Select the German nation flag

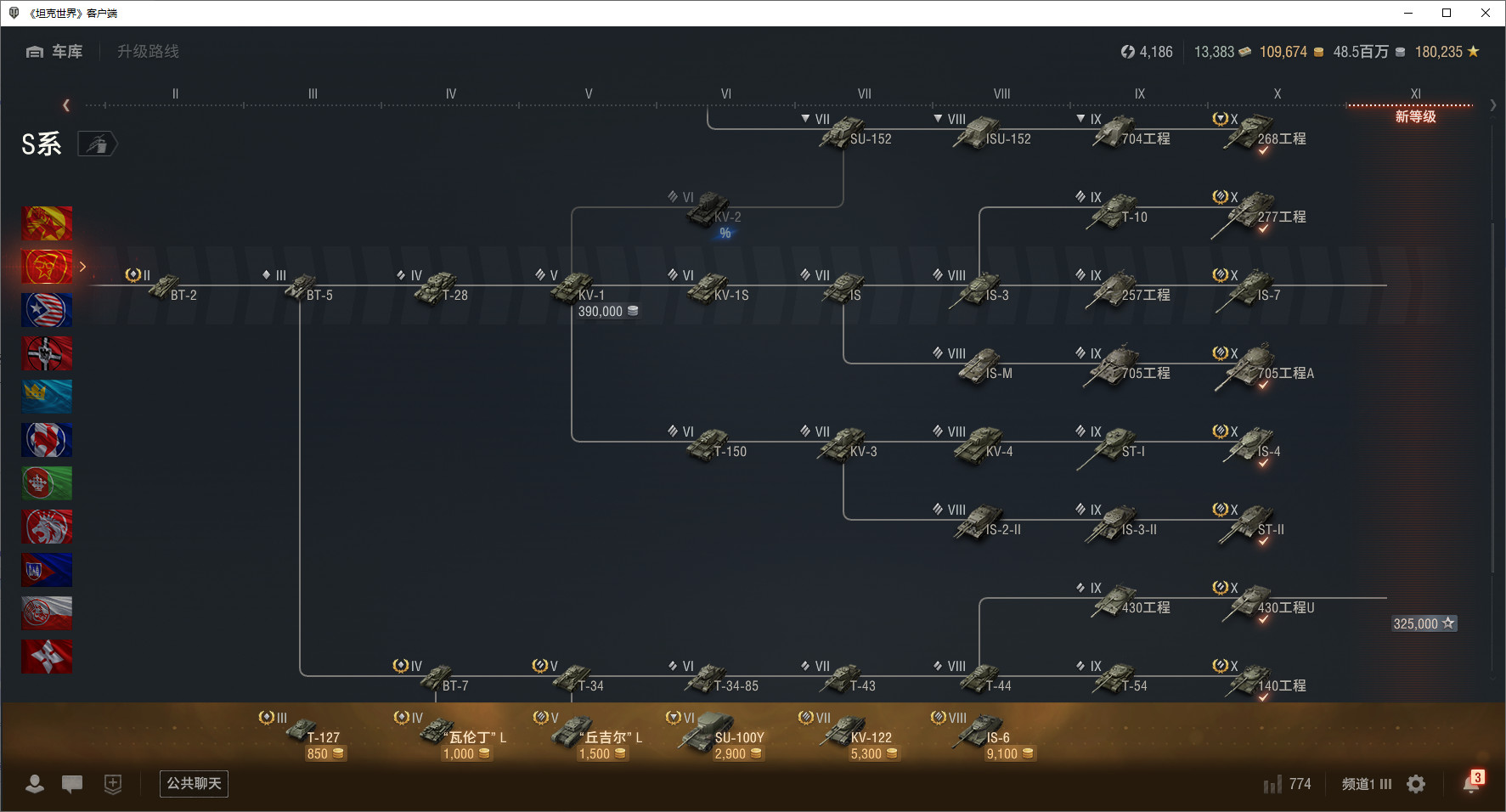[47, 353]
